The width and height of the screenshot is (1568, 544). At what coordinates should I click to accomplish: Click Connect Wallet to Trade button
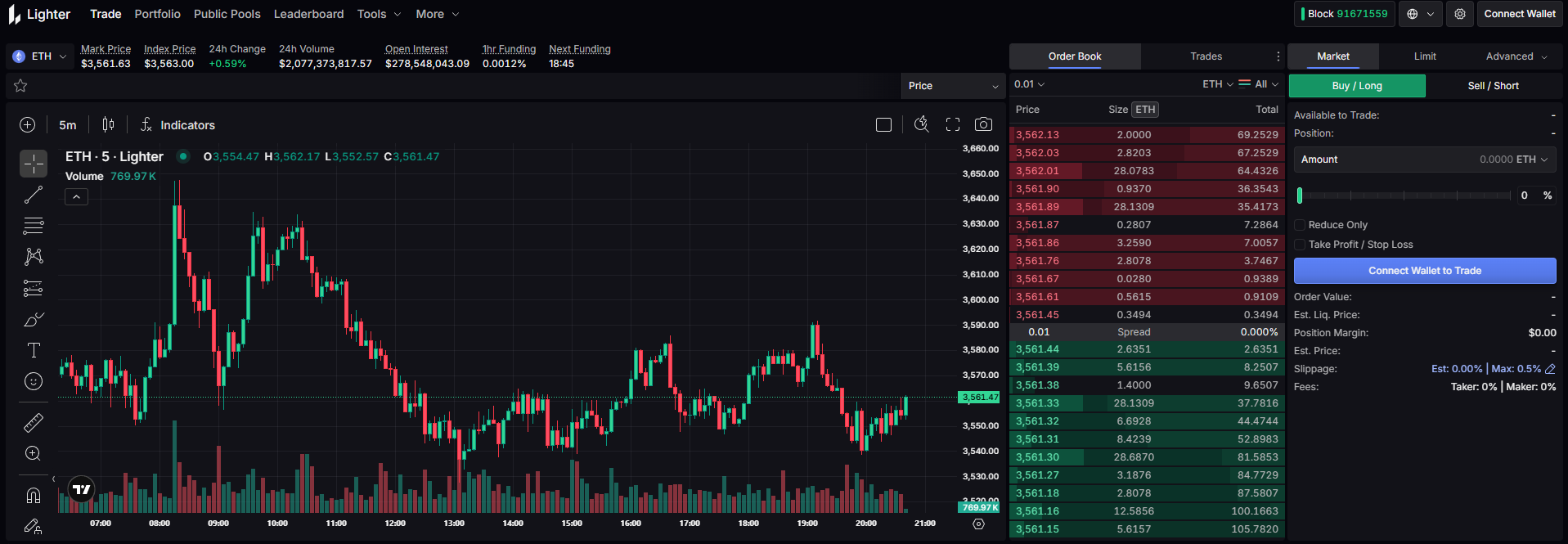click(x=1424, y=271)
